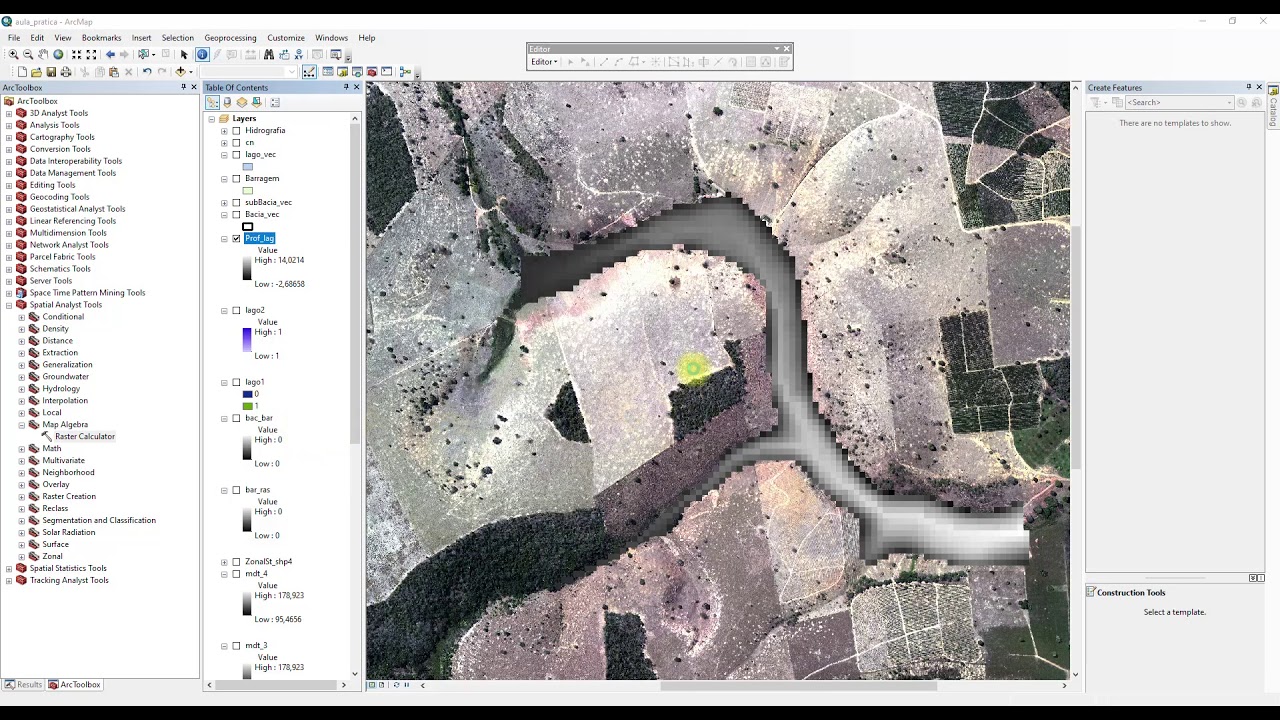Viewport: 1280px width, 720px height.
Task: Activate the Pan hand tool
Action: (43, 54)
